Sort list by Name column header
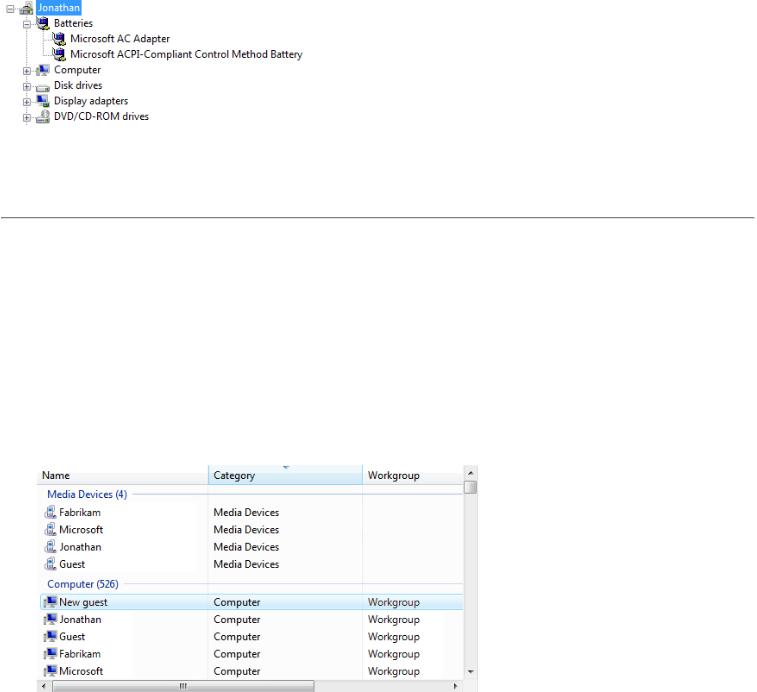 click(123, 475)
